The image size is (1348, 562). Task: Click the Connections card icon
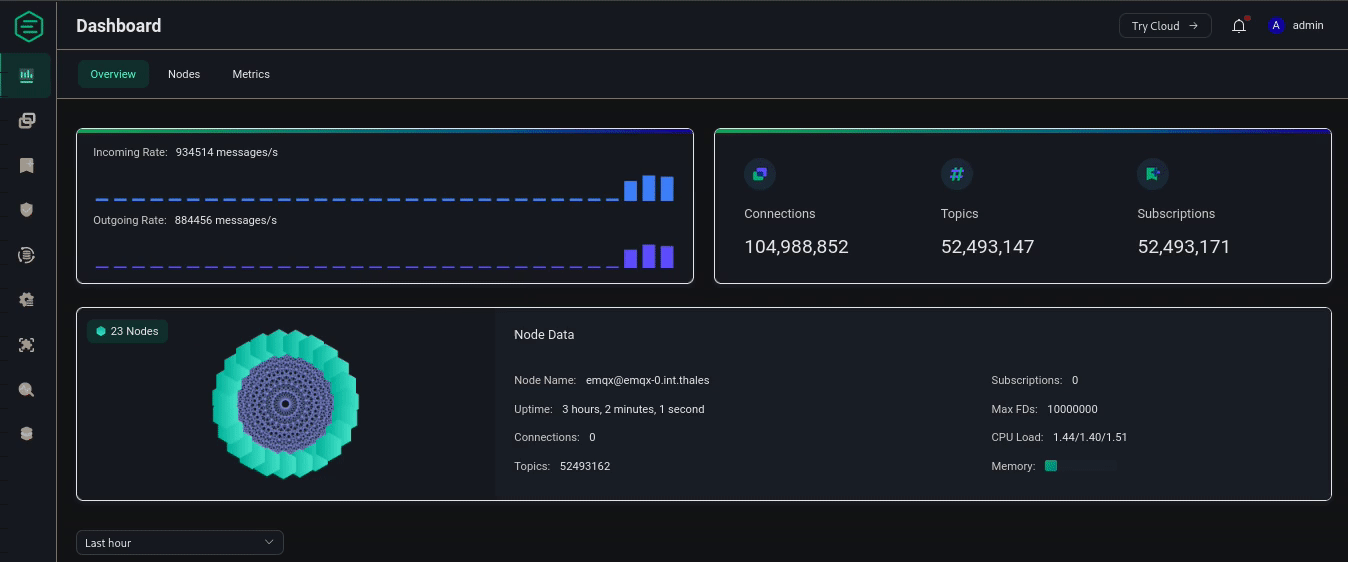click(x=760, y=174)
